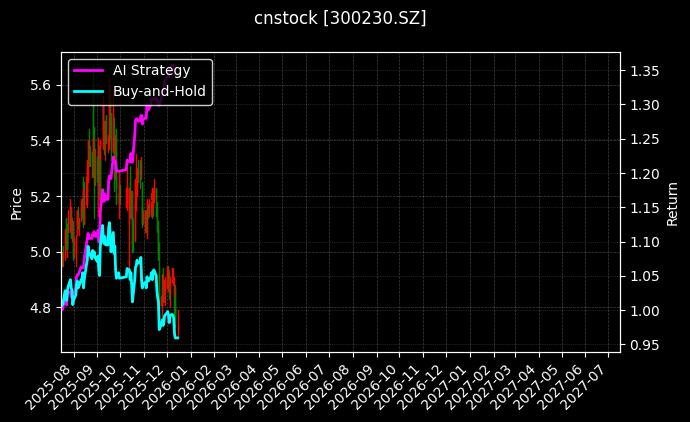
Task: Click the 2026-01 date tick label
Action: tap(169, 382)
